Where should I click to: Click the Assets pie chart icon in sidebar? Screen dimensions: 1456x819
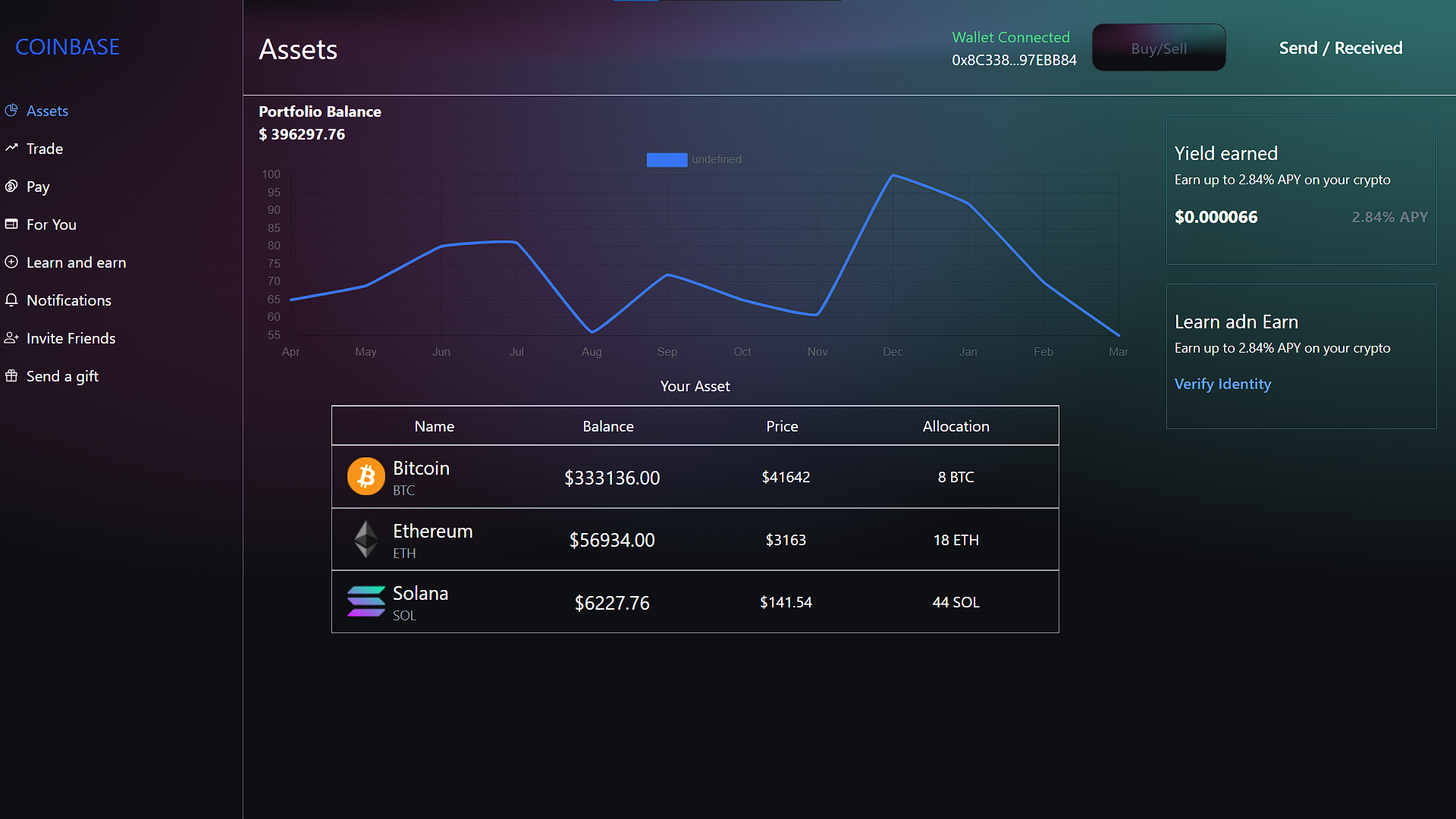tap(11, 110)
